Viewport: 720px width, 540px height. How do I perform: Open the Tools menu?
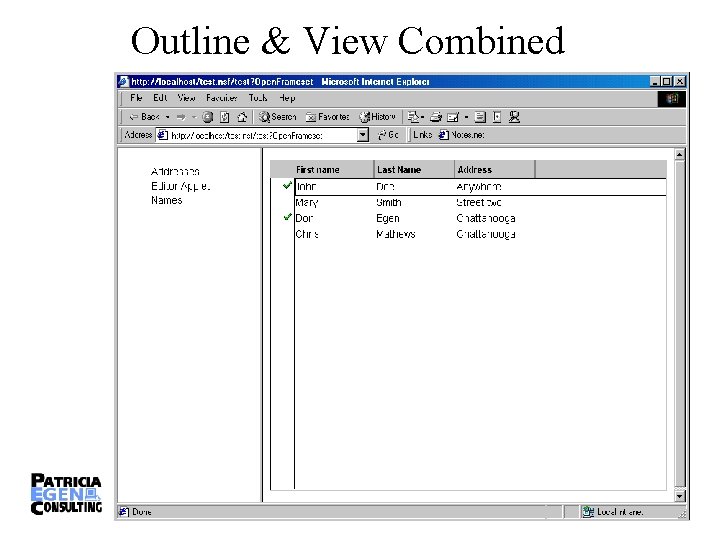[x=258, y=98]
